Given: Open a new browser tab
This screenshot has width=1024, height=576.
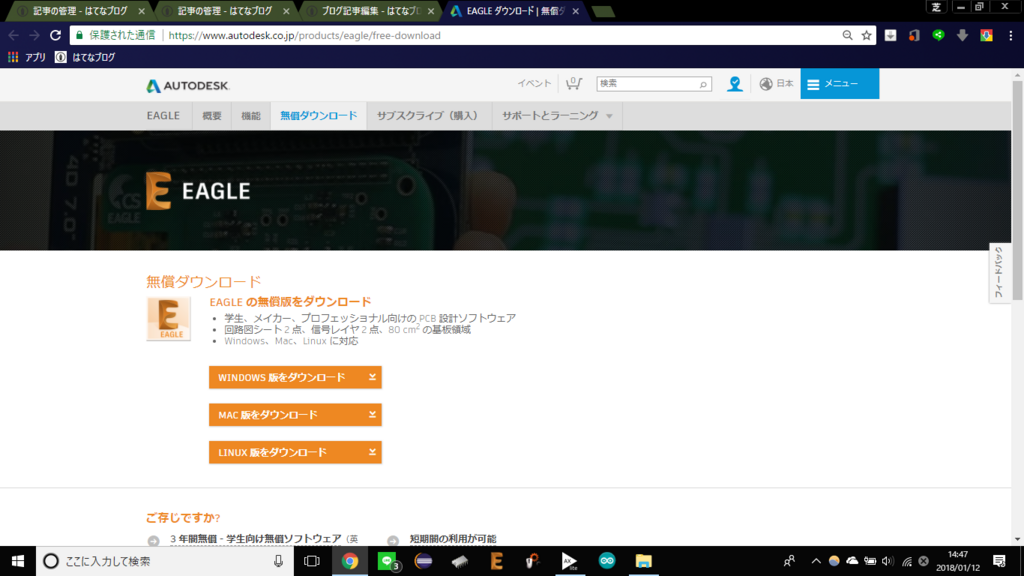Looking at the screenshot, I should [x=603, y=11].
